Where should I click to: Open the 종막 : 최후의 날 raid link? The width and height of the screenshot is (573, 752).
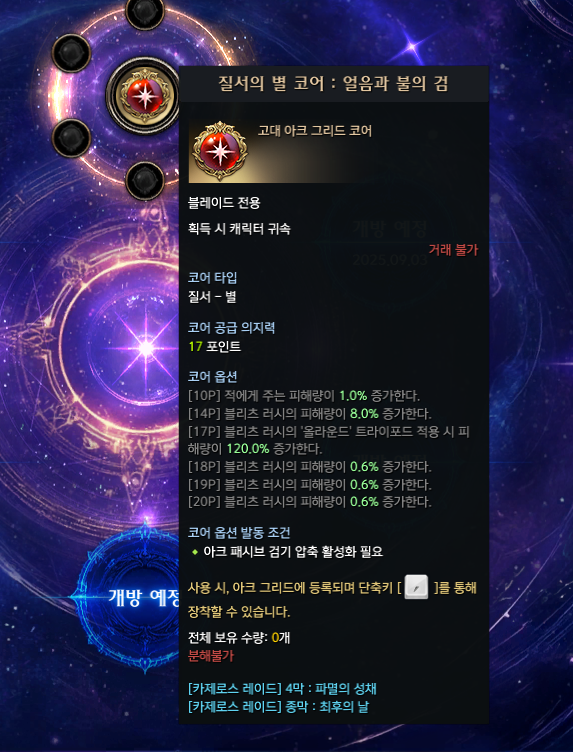click(279, 706)
